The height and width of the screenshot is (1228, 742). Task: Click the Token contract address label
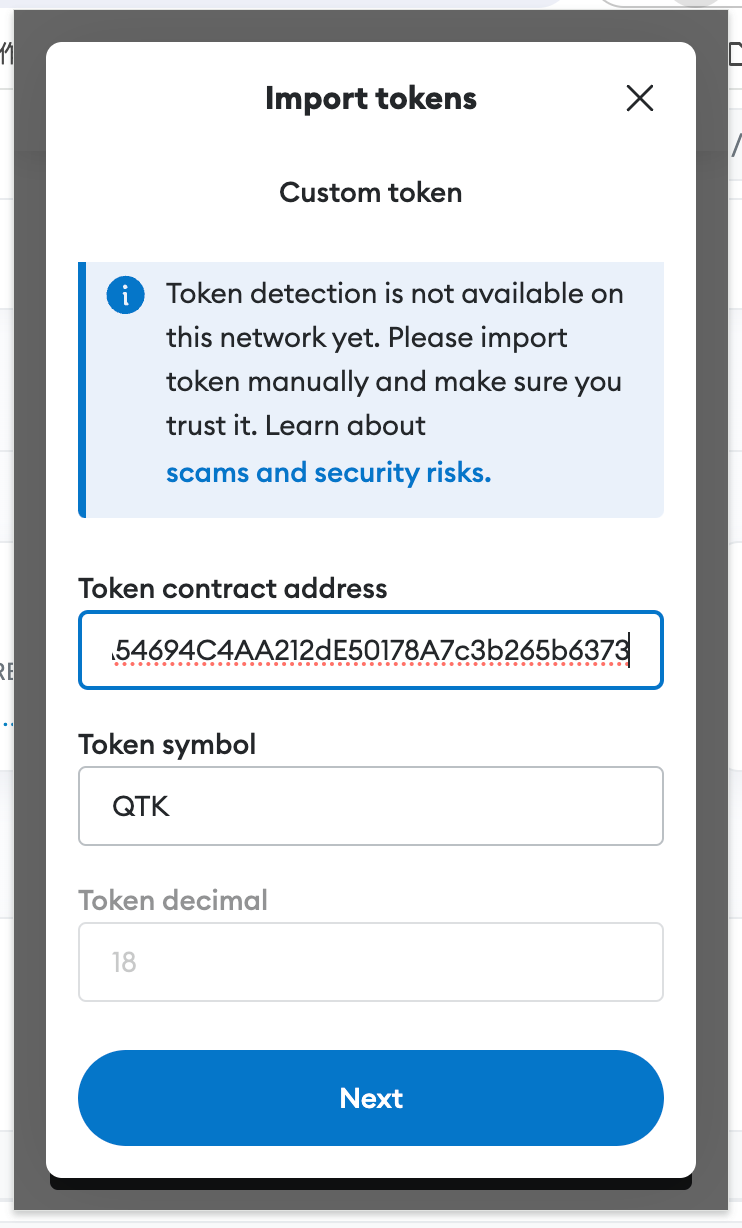[x=233, y=588]
